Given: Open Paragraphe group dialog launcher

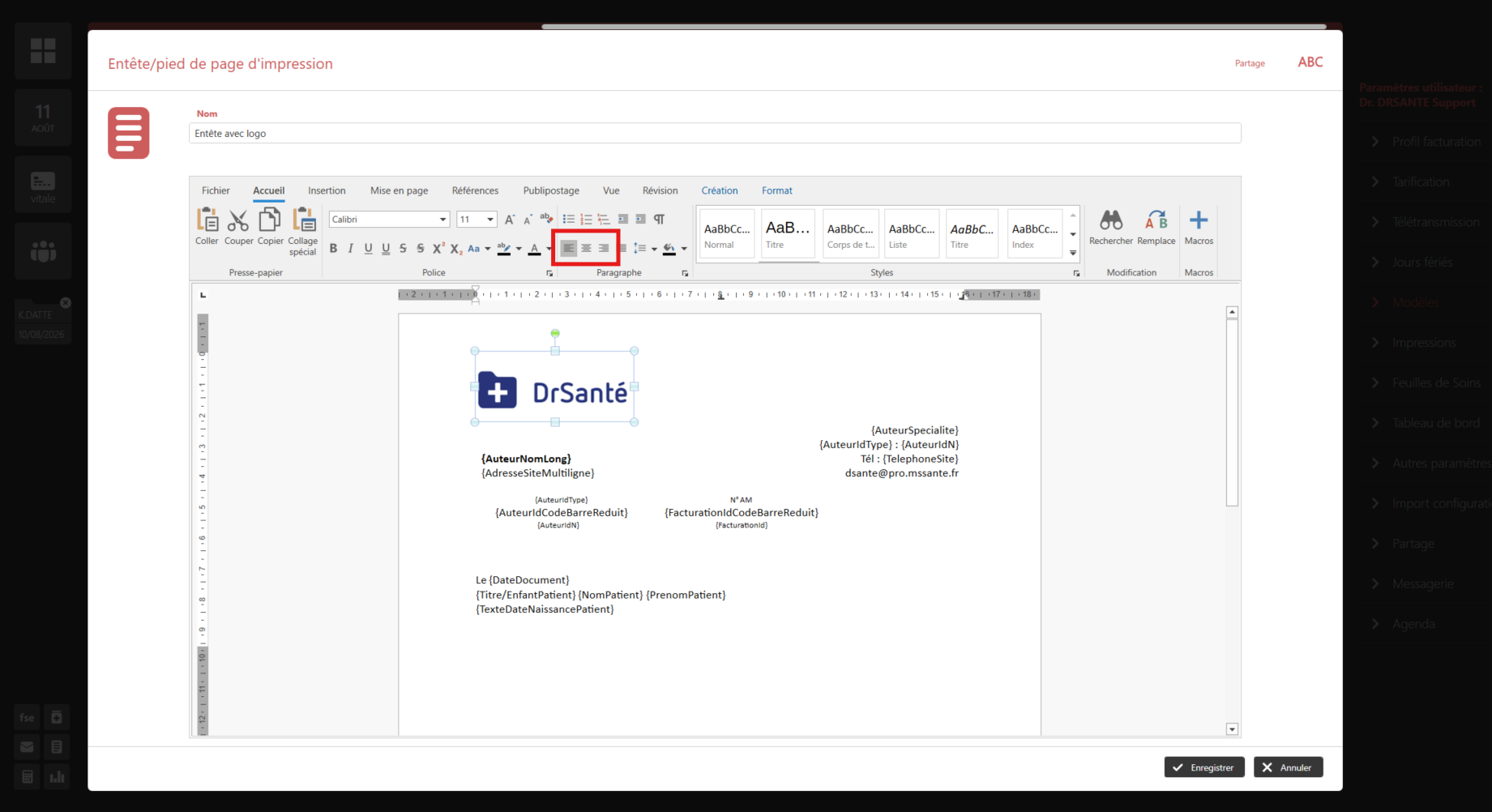Looking at the screenshot, I should pos(685,273).
